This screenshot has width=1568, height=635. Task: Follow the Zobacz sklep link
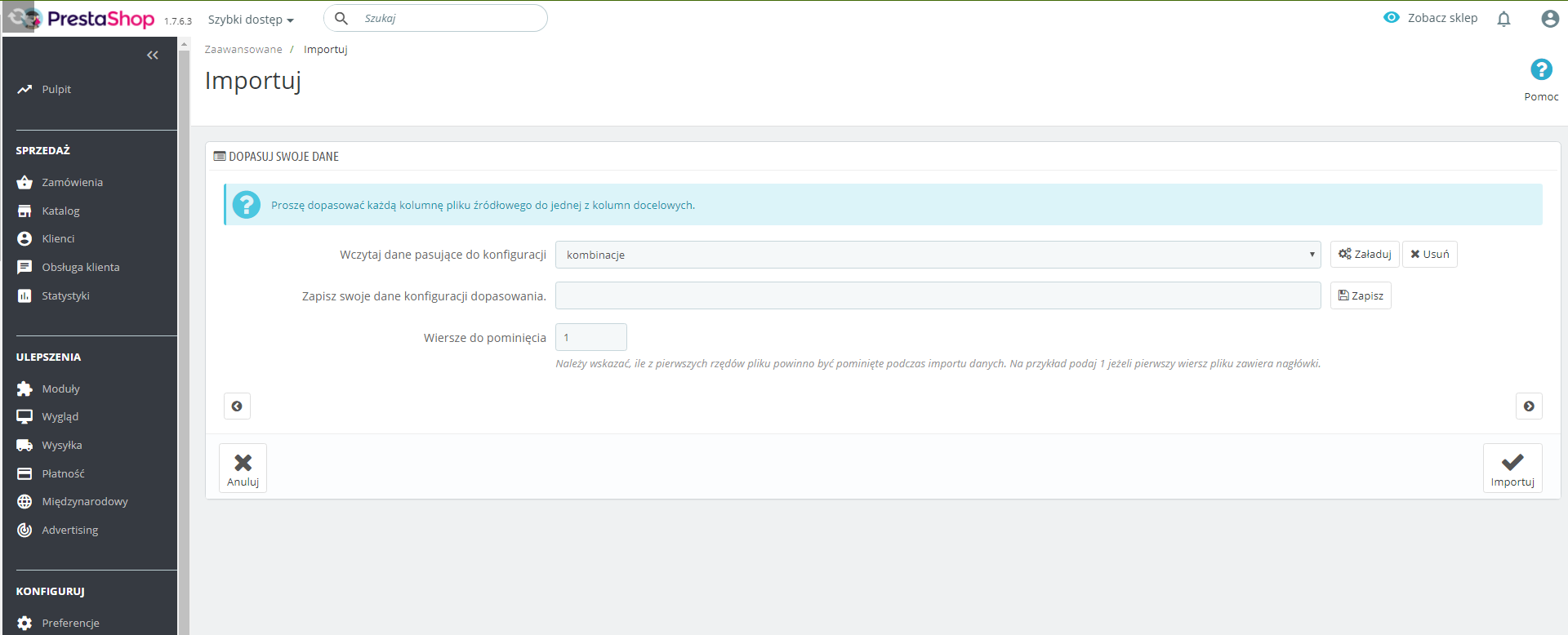tap(1442, 18)
